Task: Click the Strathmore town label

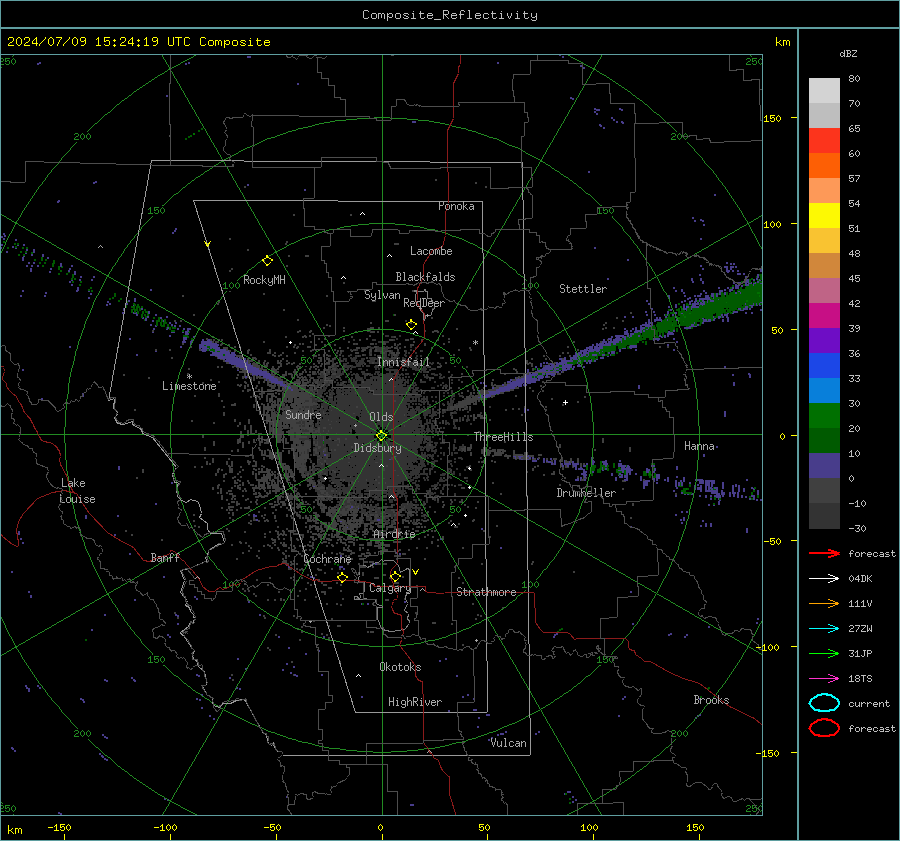Action: click(486, 592)
